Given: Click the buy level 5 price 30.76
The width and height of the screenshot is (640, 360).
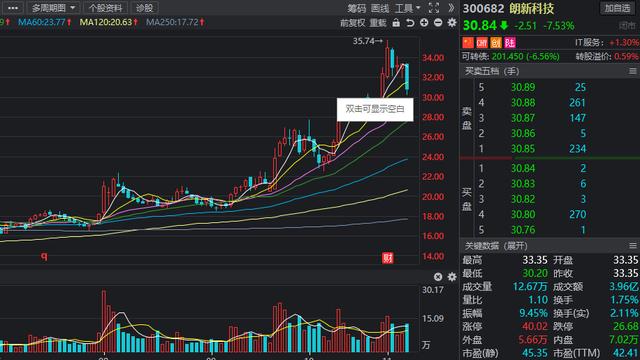Looking at the screenshot, I should pos(523,230).
